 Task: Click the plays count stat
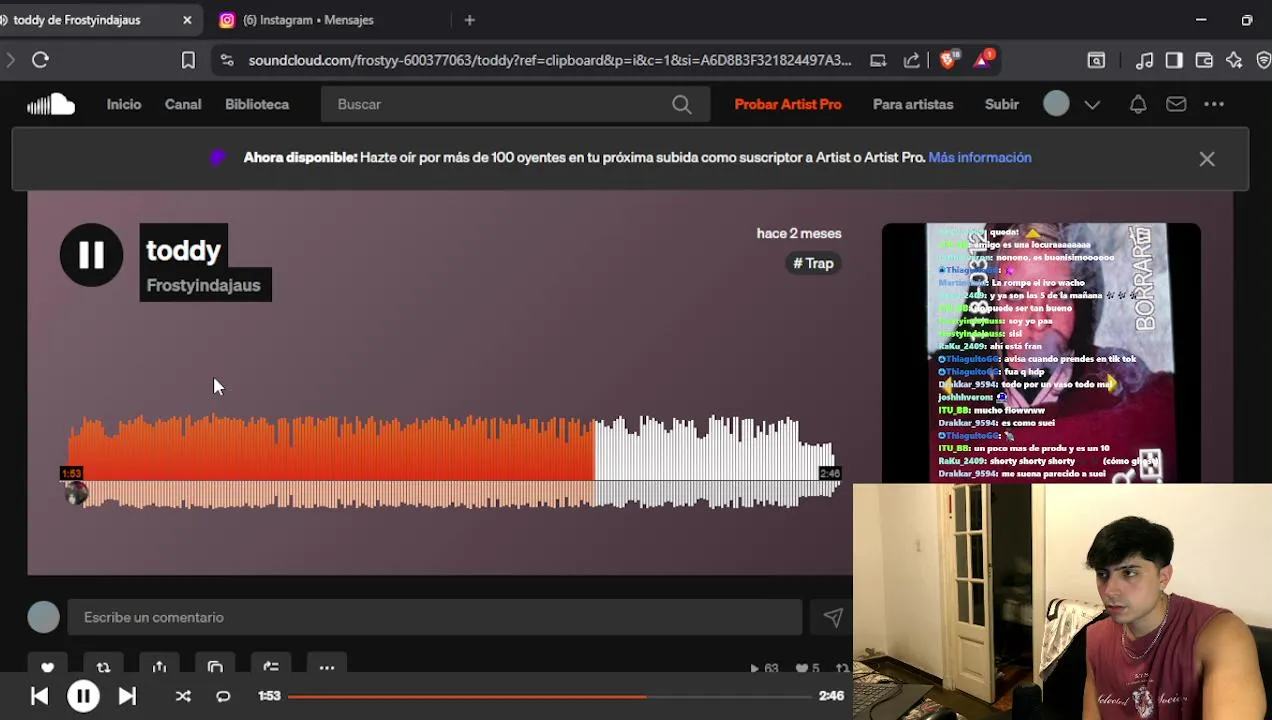click(764, 668)
